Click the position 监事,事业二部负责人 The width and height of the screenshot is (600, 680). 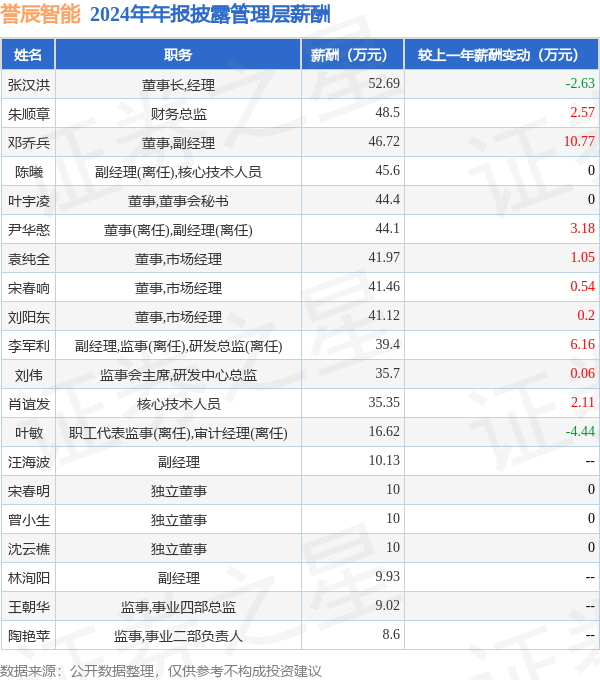coord(178,636)
